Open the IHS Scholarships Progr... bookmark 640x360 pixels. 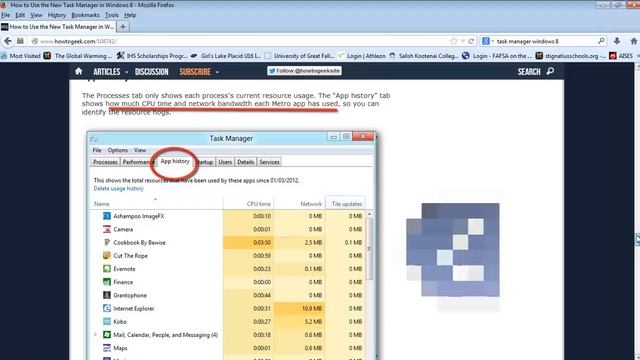(x=152, y=56)
